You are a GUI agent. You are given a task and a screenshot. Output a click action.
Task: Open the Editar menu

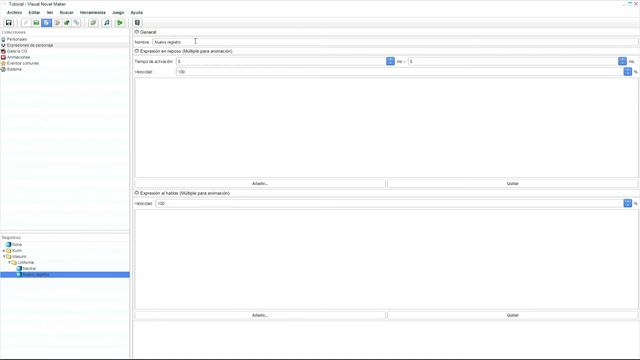click(34, 13)
